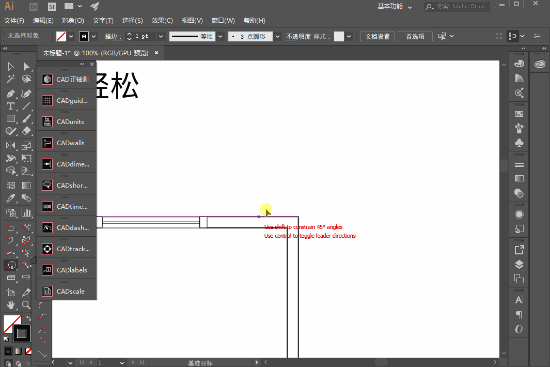
Task: Open the brush definition dropdown
Action: [x=277, y=36]
